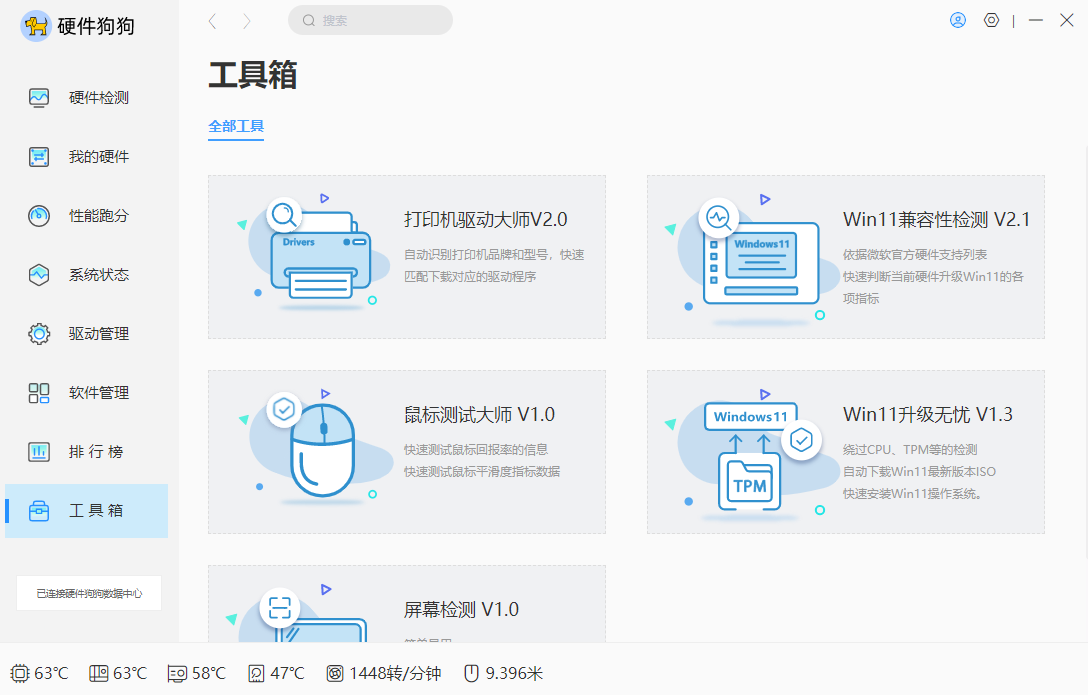The image size is (1088, 695).
Task: Click the 58°C status value
Action: pos(209,673)
